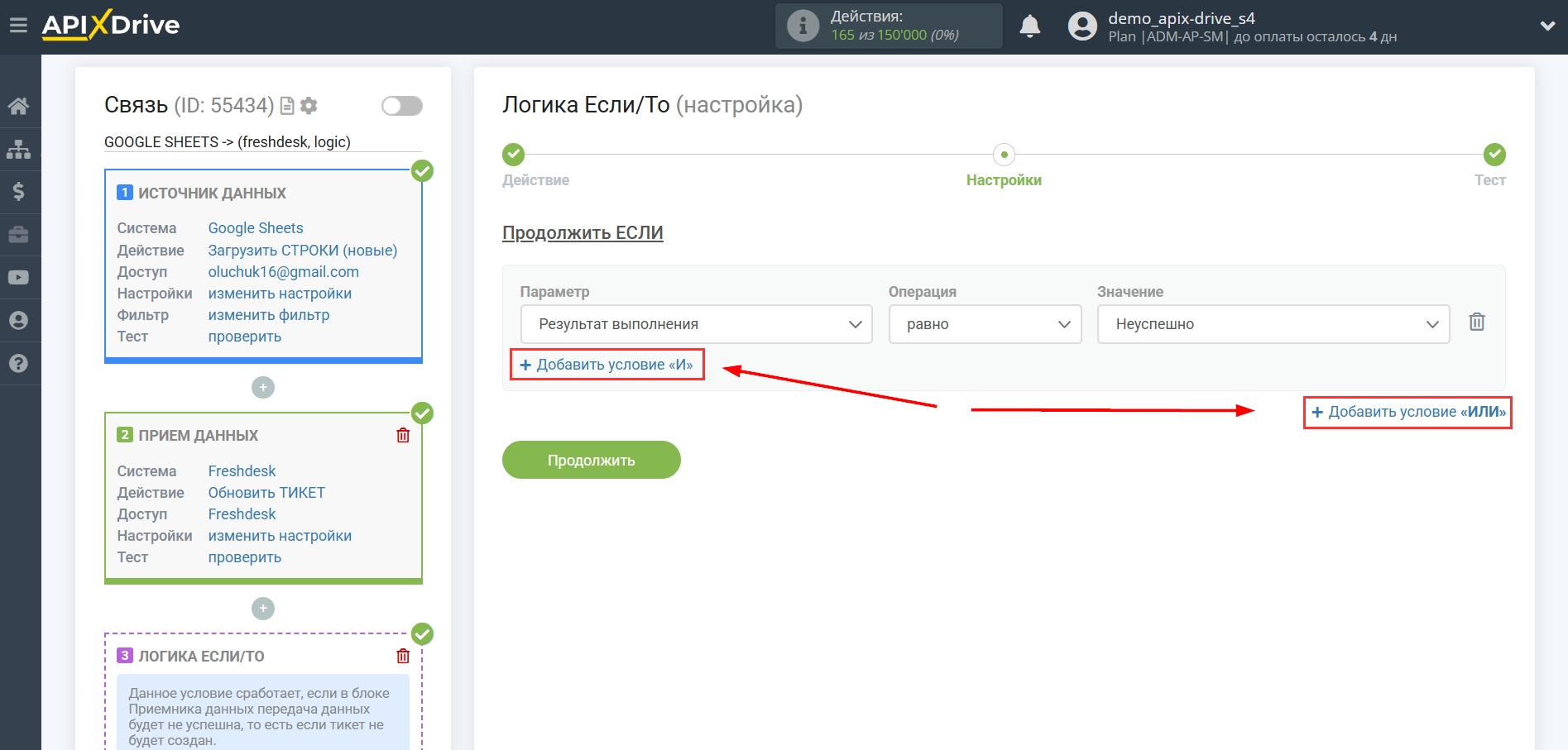Click Добавить условие «И»
Screen dimensions: 1568x750
pyautogui.click(x=607, y=365)
